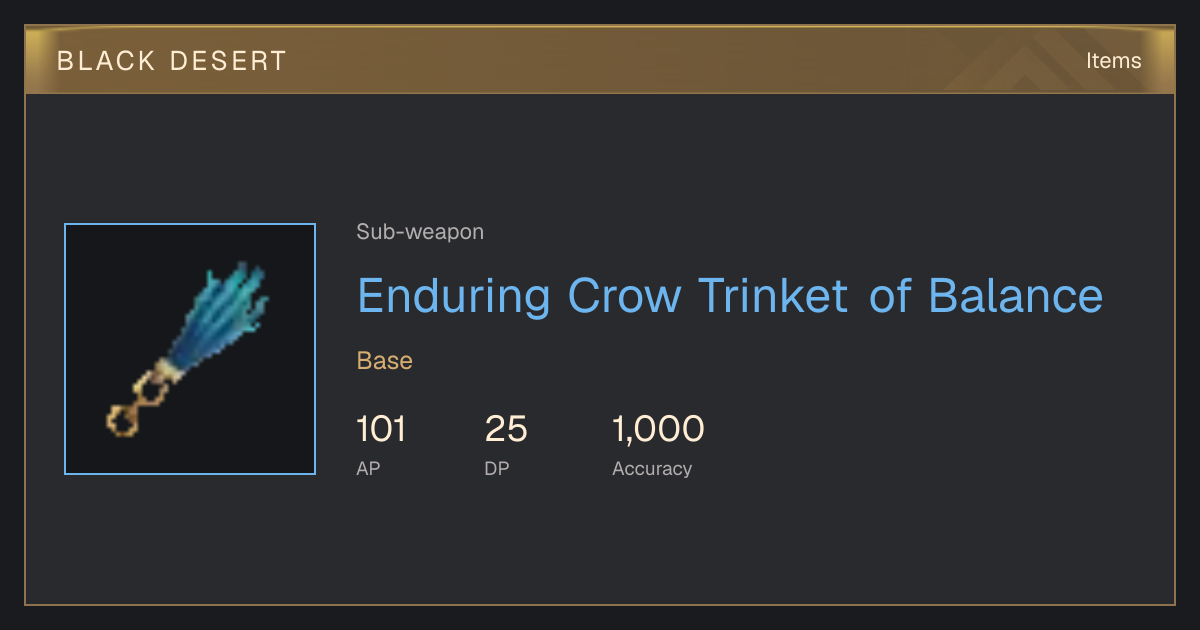Screen dimensions: 1200x630
Task: Click the word Balance in the item name
Action: click(1016, 296)
